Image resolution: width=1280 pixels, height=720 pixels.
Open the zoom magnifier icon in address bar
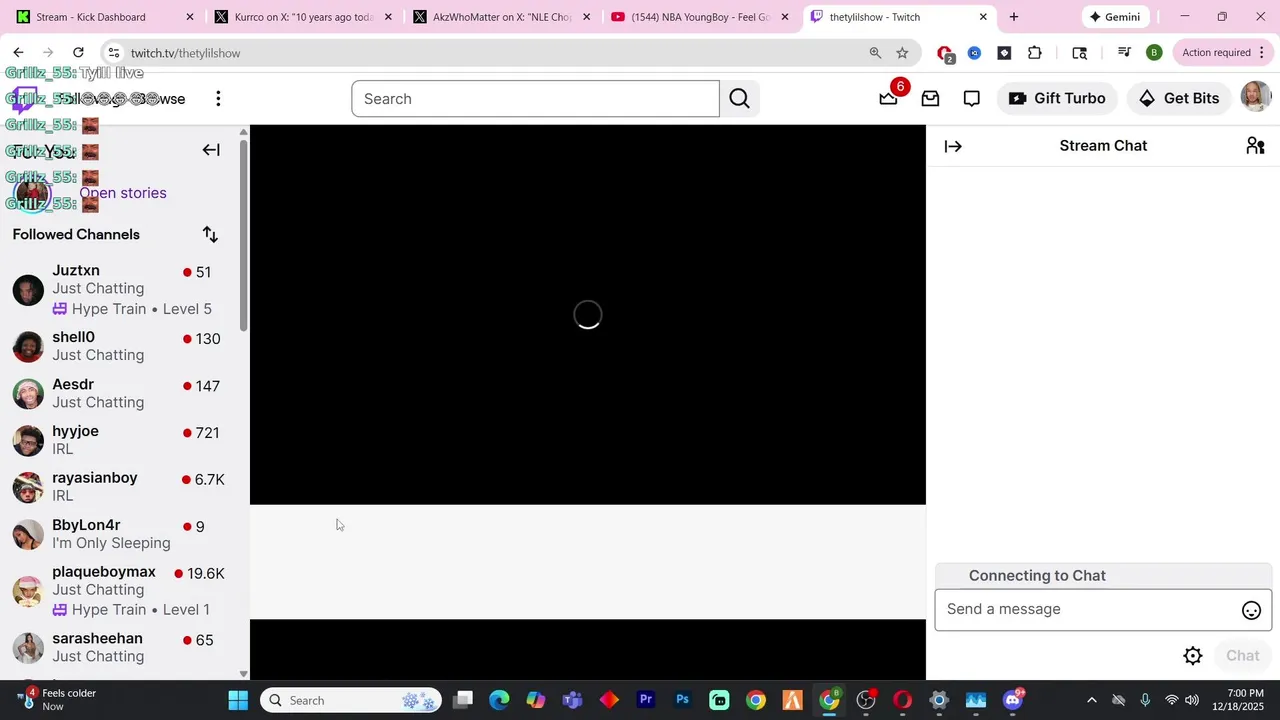[875, 53]
